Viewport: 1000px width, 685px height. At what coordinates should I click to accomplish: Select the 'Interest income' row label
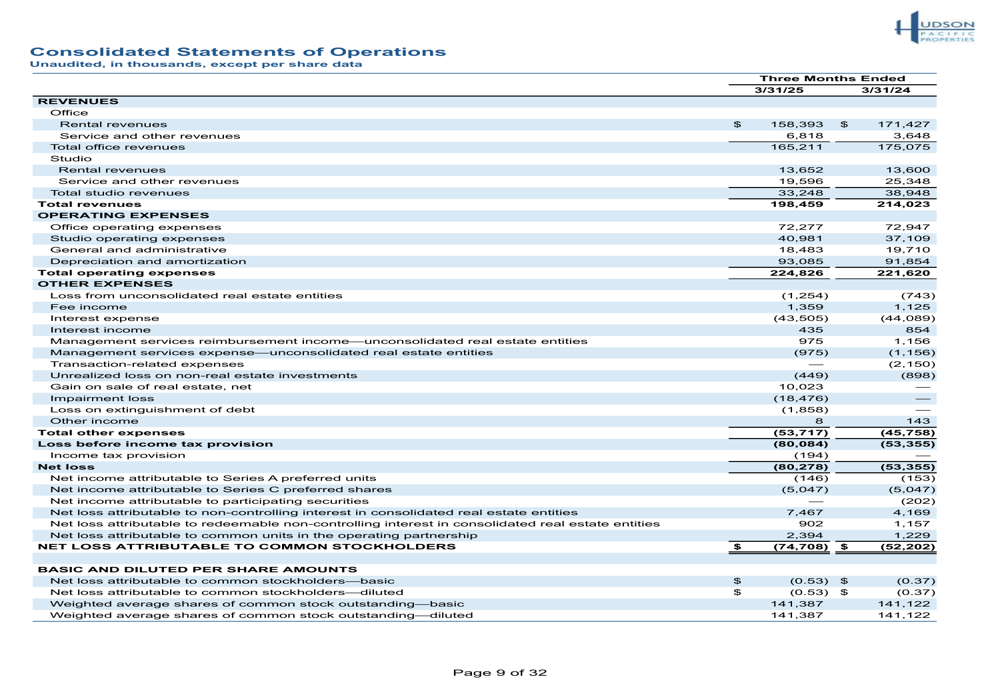101,330
